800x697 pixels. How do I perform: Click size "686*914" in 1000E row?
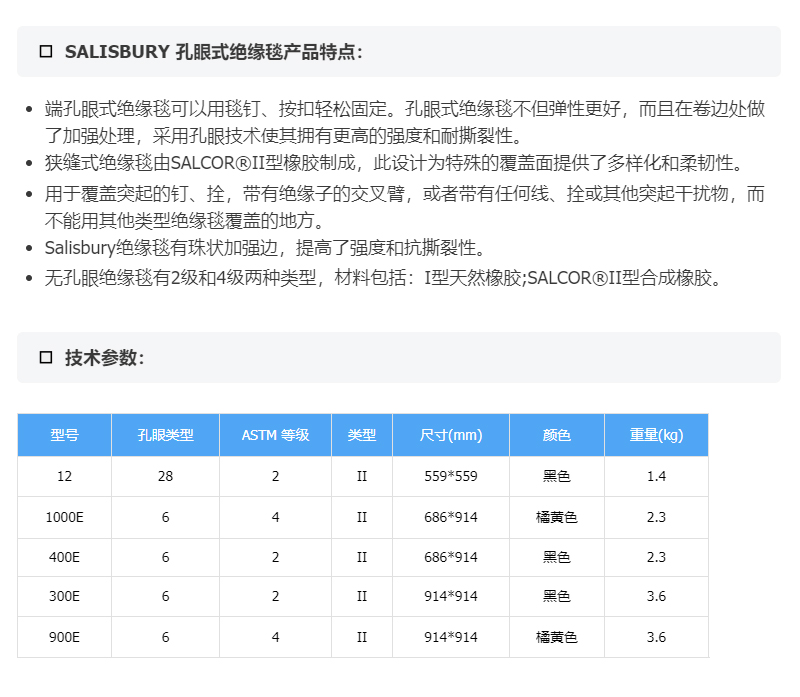tap(451, 517)
